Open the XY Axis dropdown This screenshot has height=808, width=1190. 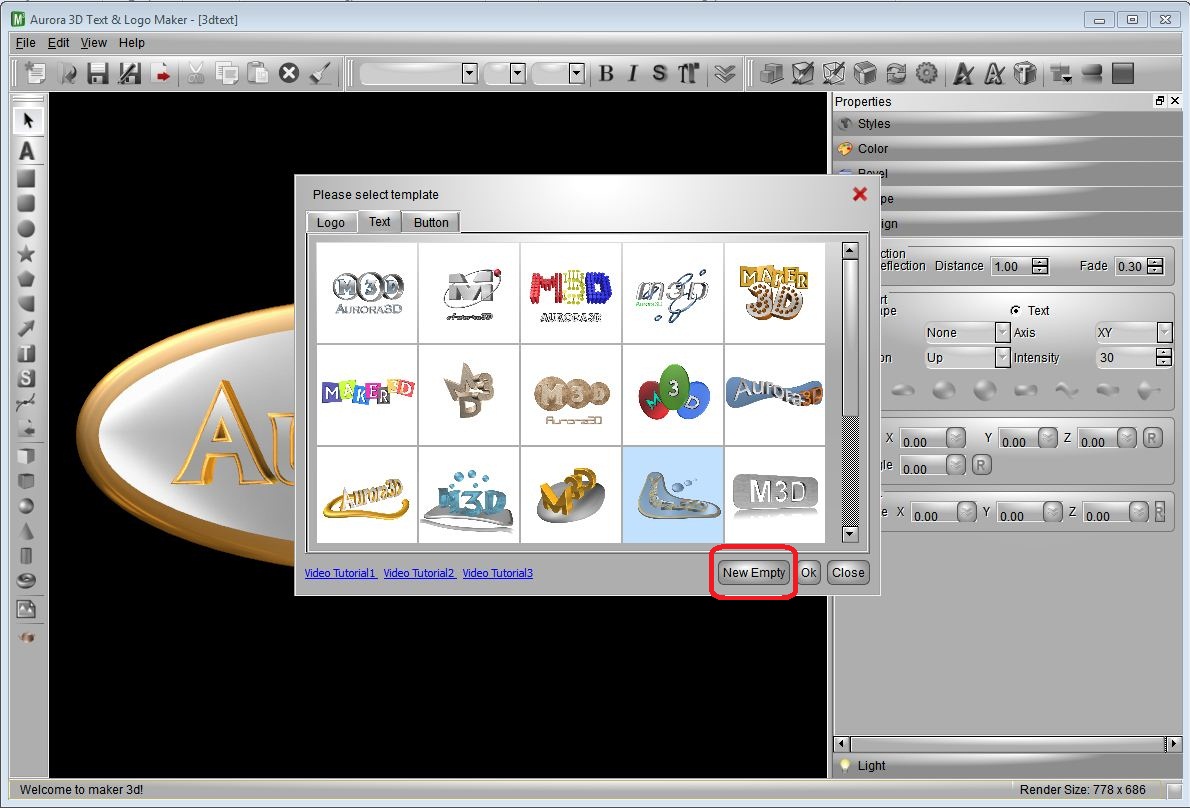coord(1161,332)
